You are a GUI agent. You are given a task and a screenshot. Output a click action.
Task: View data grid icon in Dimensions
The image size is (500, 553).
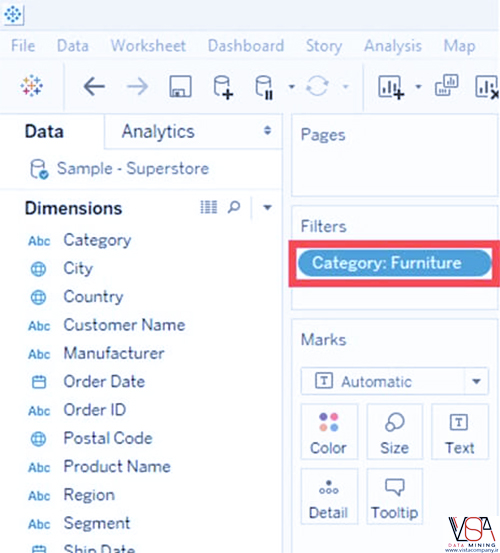tap(209, 207)
